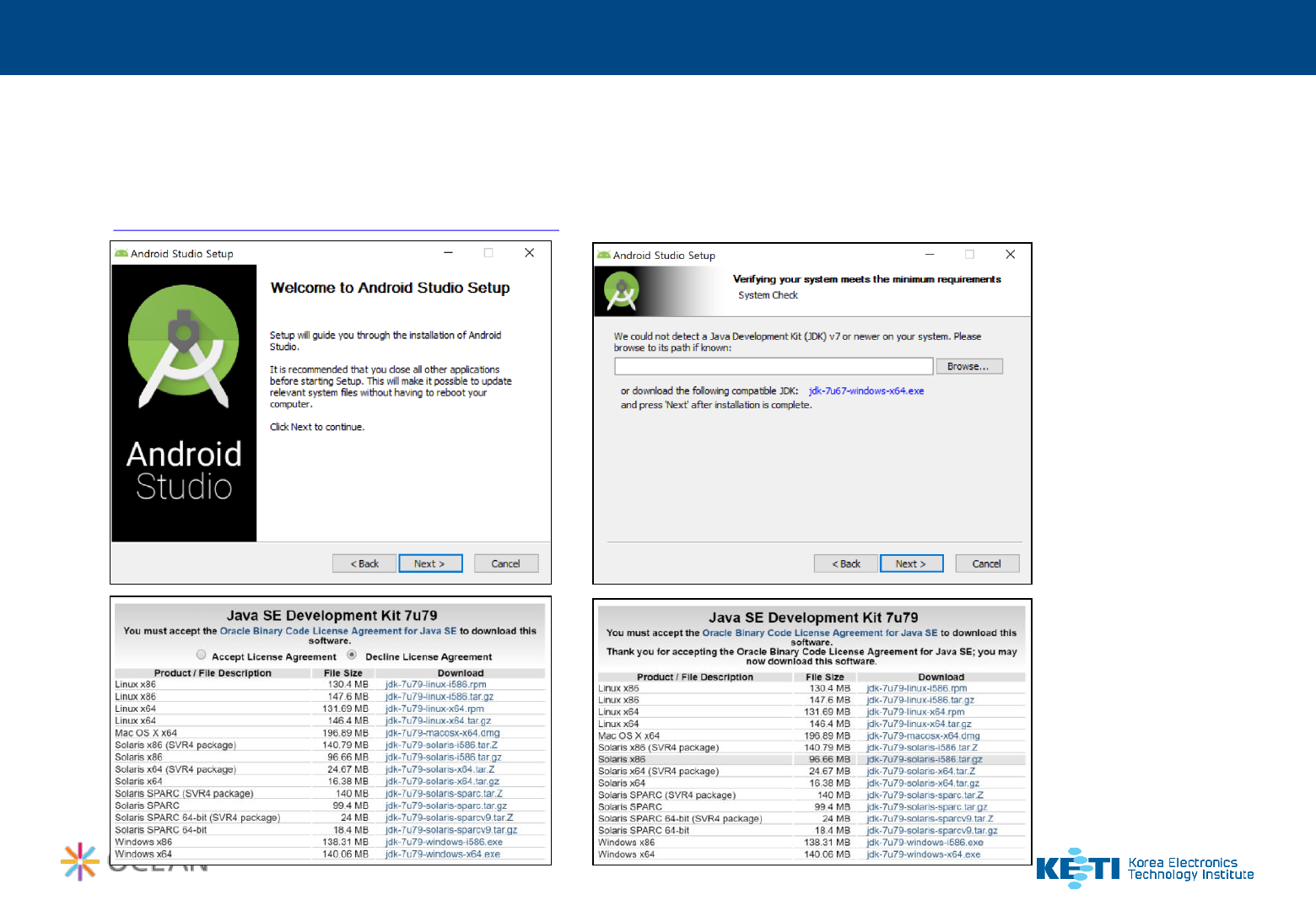Click the 'Korea Electronics Technology Institute' text
1316x911 pixels.
click(x=1191, y=869)
